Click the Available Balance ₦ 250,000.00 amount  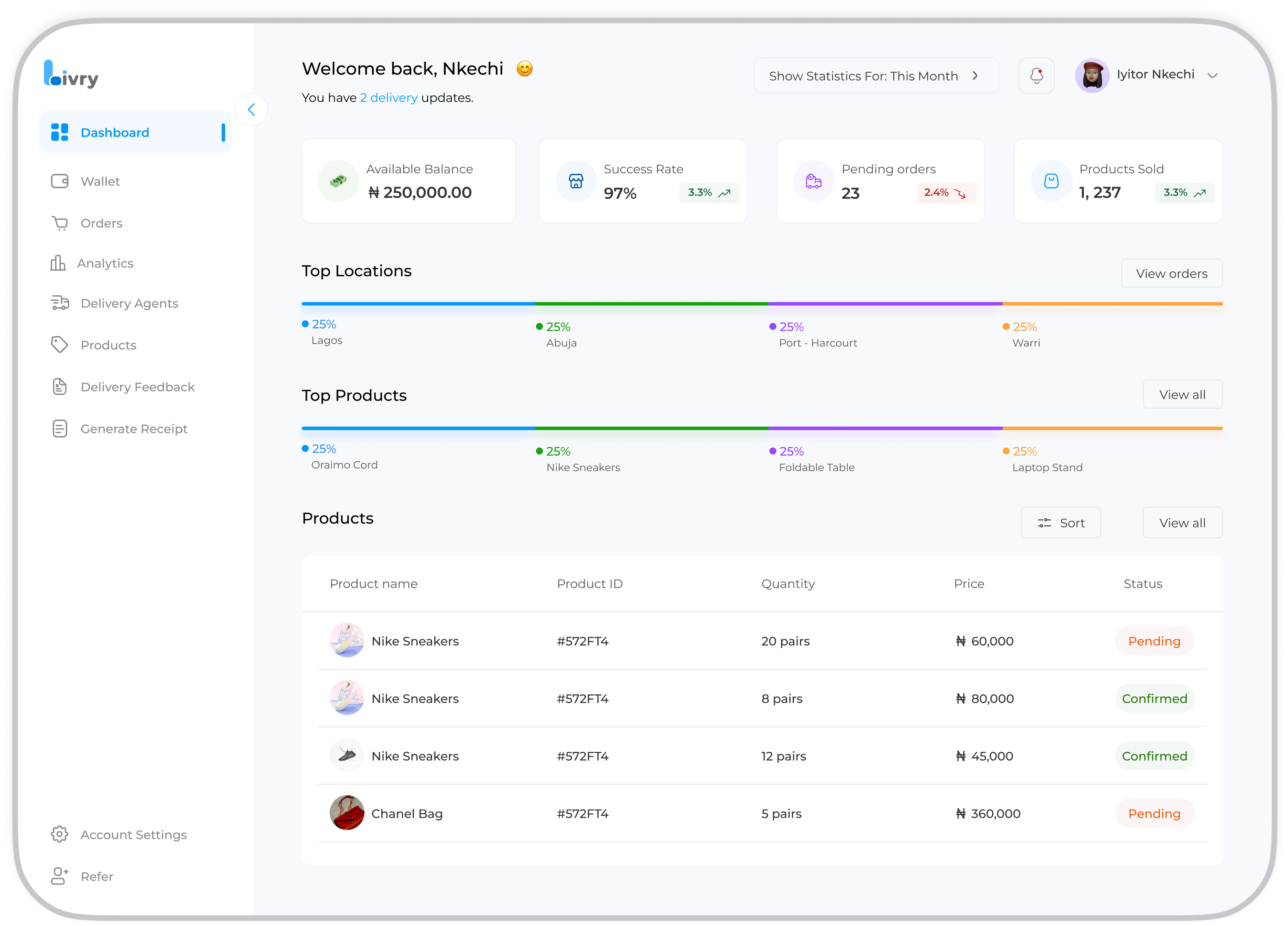(420, 193)
